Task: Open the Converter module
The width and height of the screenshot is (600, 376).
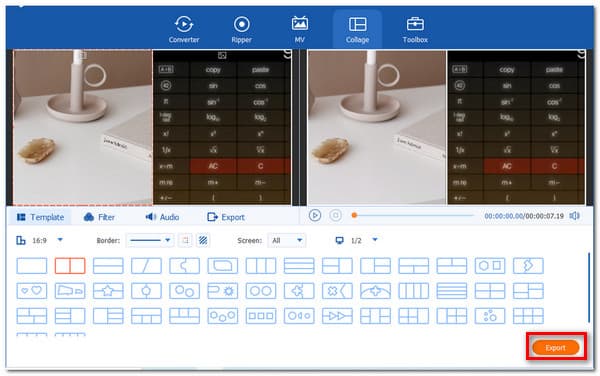Action: point(184,29)
